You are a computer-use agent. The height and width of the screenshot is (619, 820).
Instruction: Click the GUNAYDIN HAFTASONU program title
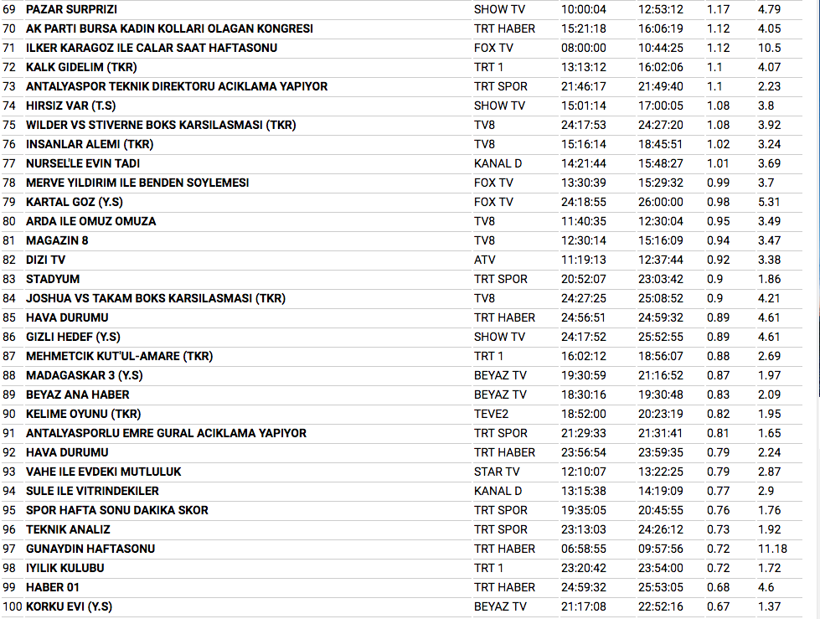(x=90, y=549)
